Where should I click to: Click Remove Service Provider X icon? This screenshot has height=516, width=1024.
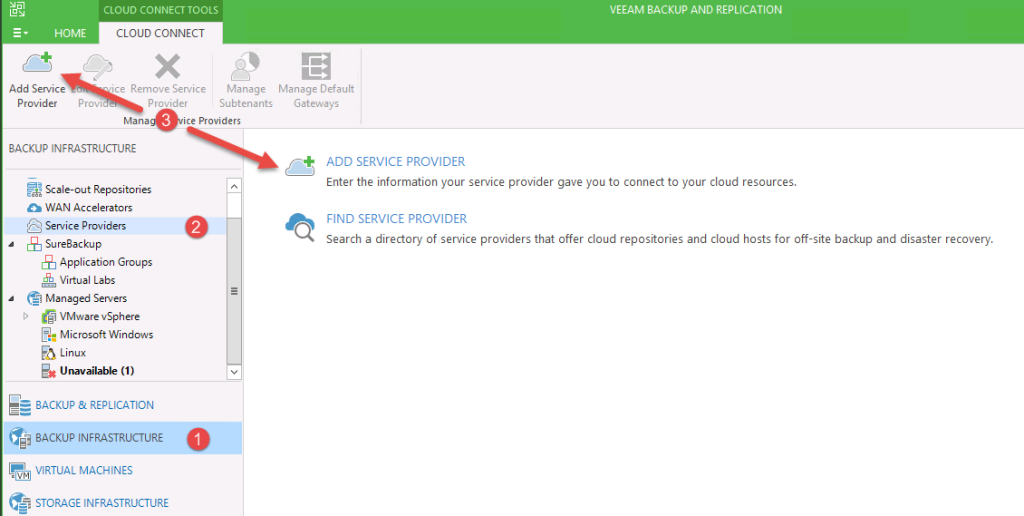(167, 66)
